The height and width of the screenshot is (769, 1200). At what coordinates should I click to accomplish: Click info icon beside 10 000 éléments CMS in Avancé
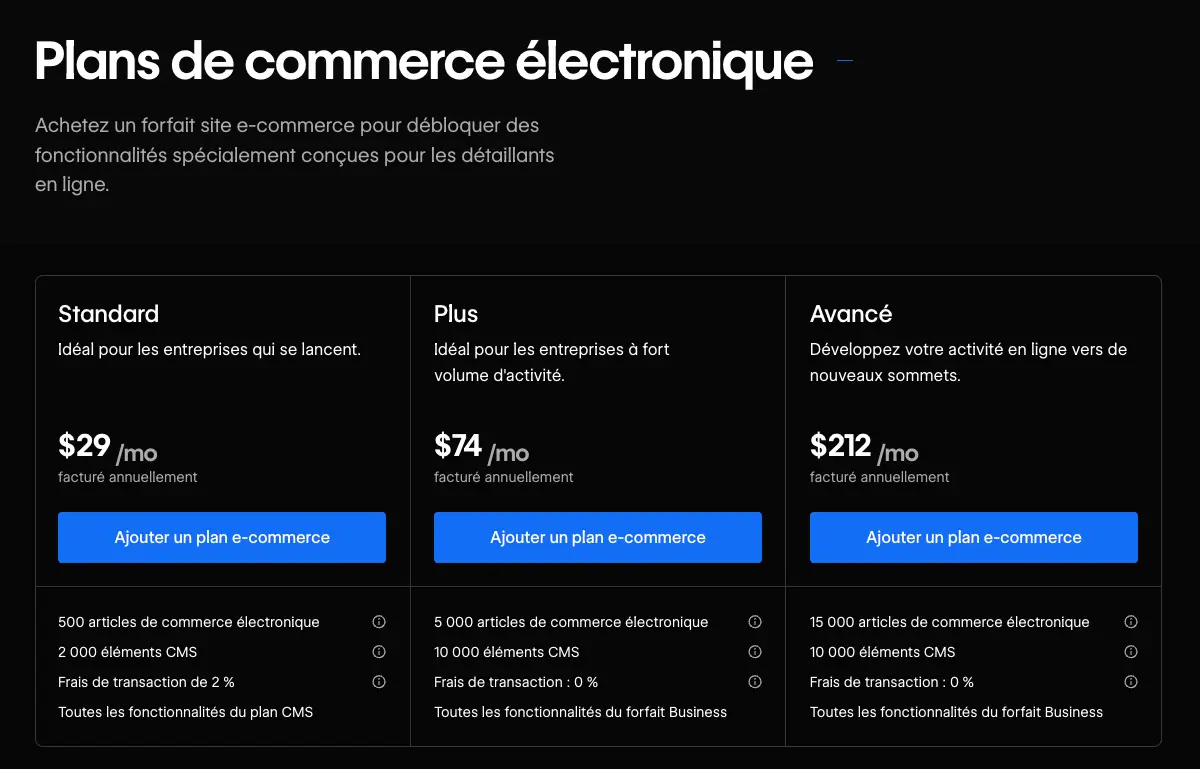[1131, 651]
